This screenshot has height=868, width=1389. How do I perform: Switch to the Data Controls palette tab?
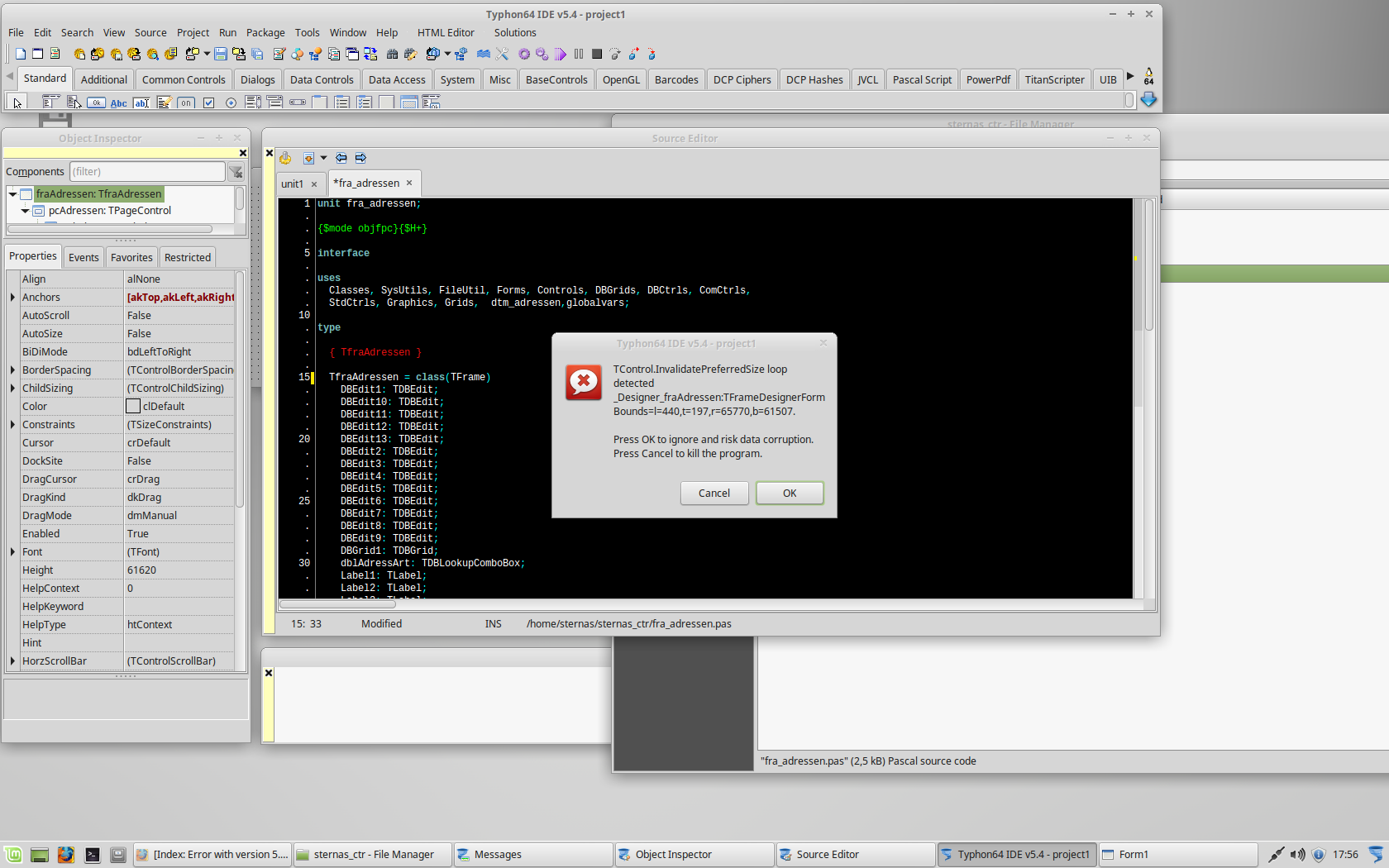[x=322, y=80]
